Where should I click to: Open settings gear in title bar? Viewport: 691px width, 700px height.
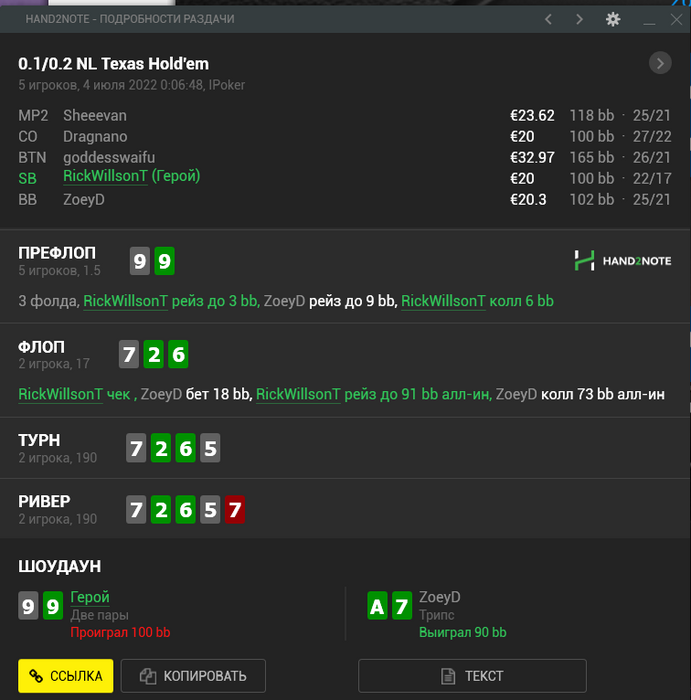tap(613, 19)
